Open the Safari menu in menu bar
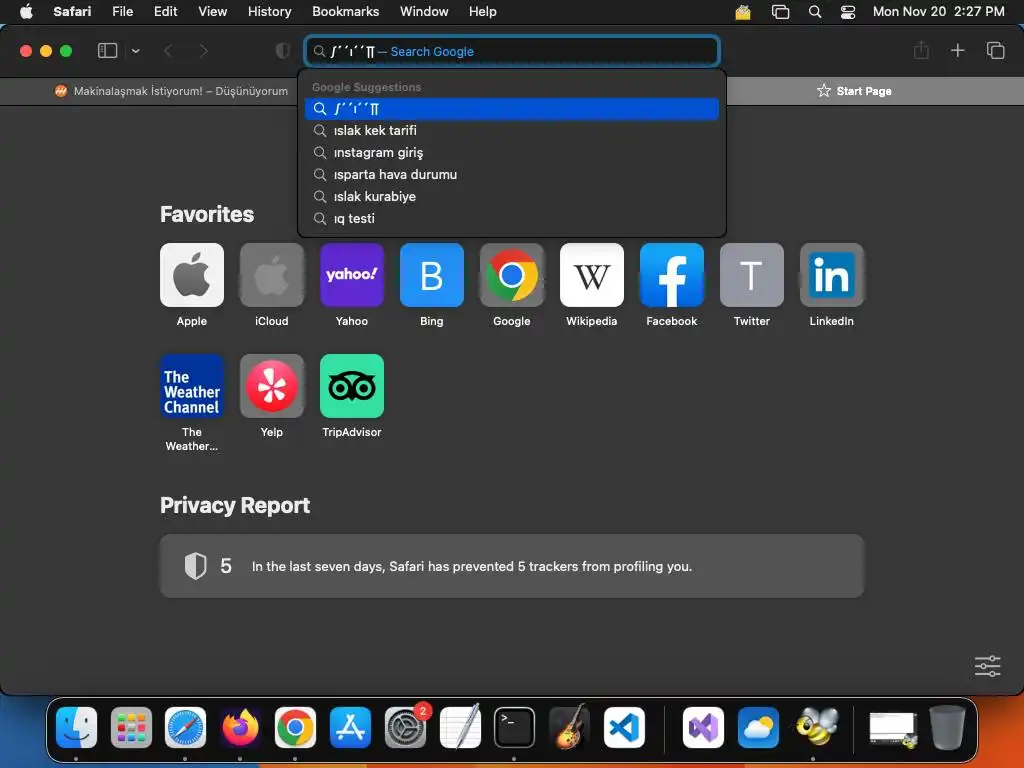The image size is (1024, 768). point(72,12)
